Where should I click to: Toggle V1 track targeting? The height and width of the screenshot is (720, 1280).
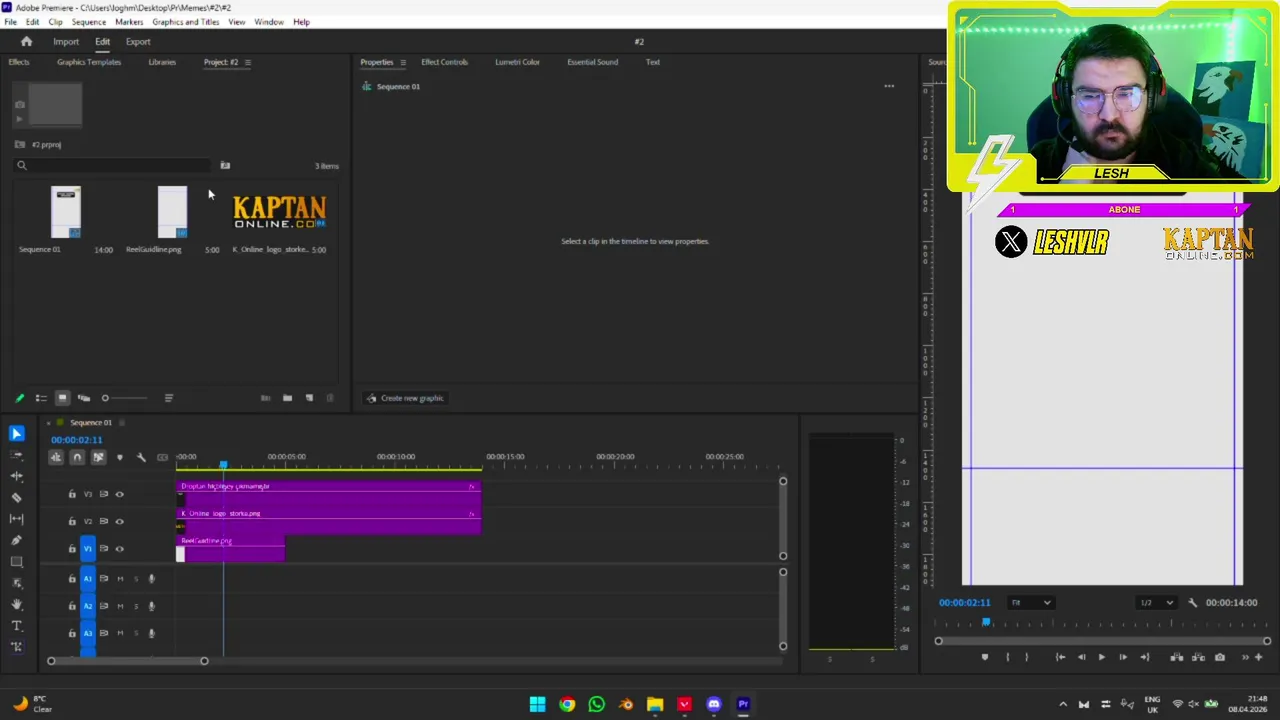[x=87, y=548]
